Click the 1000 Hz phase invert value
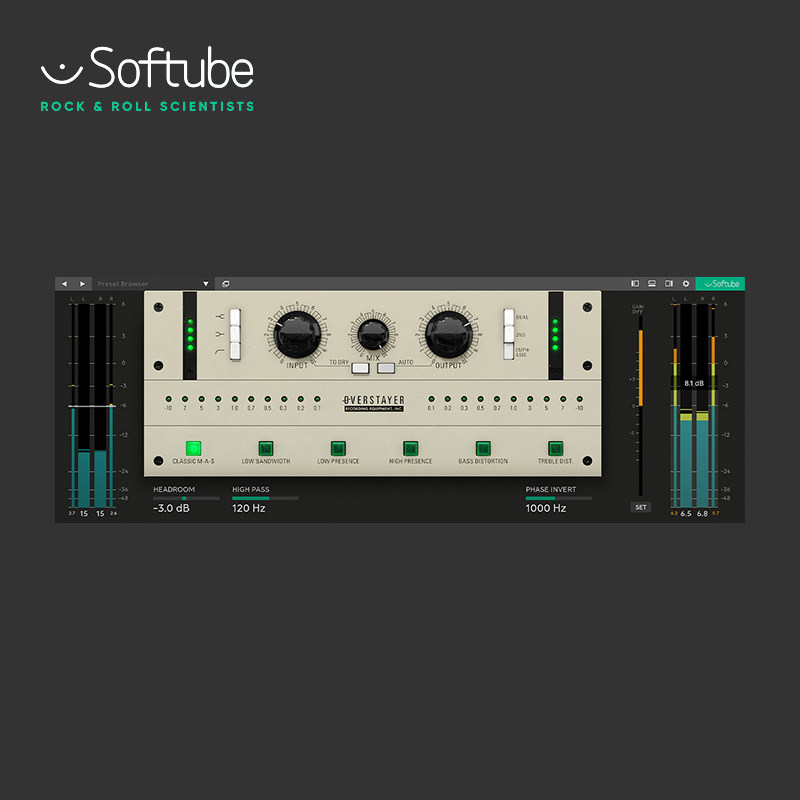The height and width of the screenshot is (800, 800). pyautogui.click(x=546, y=508)
